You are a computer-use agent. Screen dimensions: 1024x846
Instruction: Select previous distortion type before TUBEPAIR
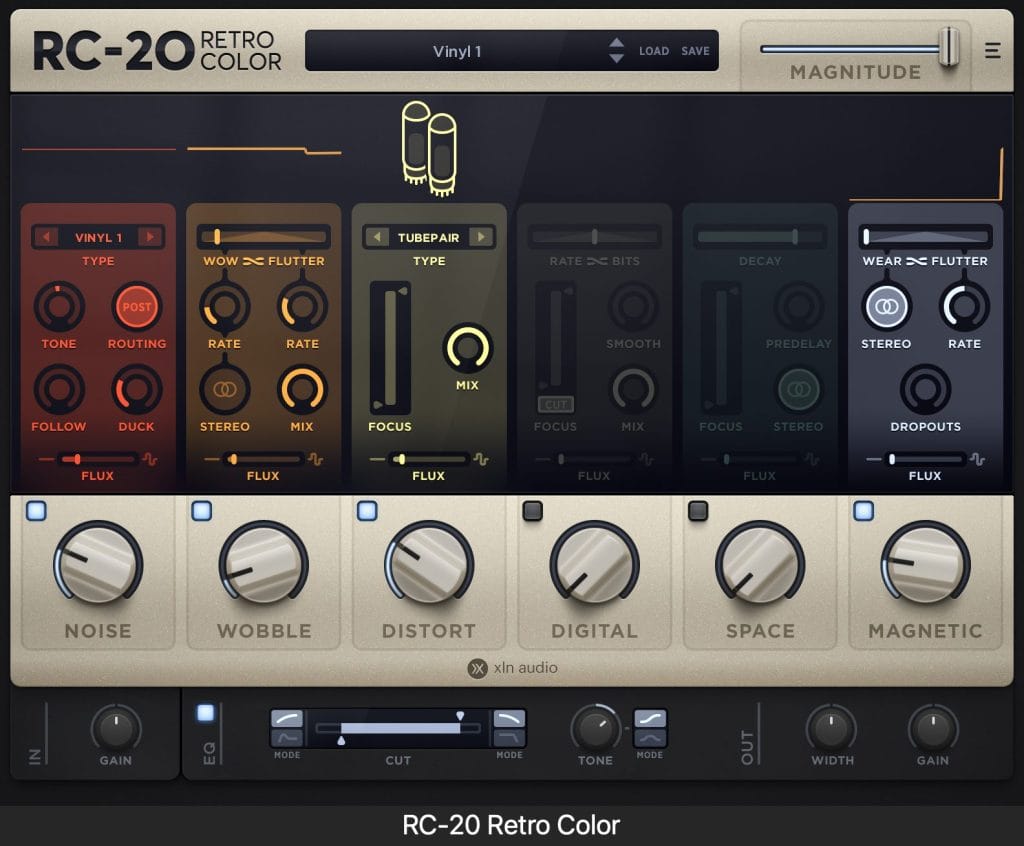click(377, 236)
